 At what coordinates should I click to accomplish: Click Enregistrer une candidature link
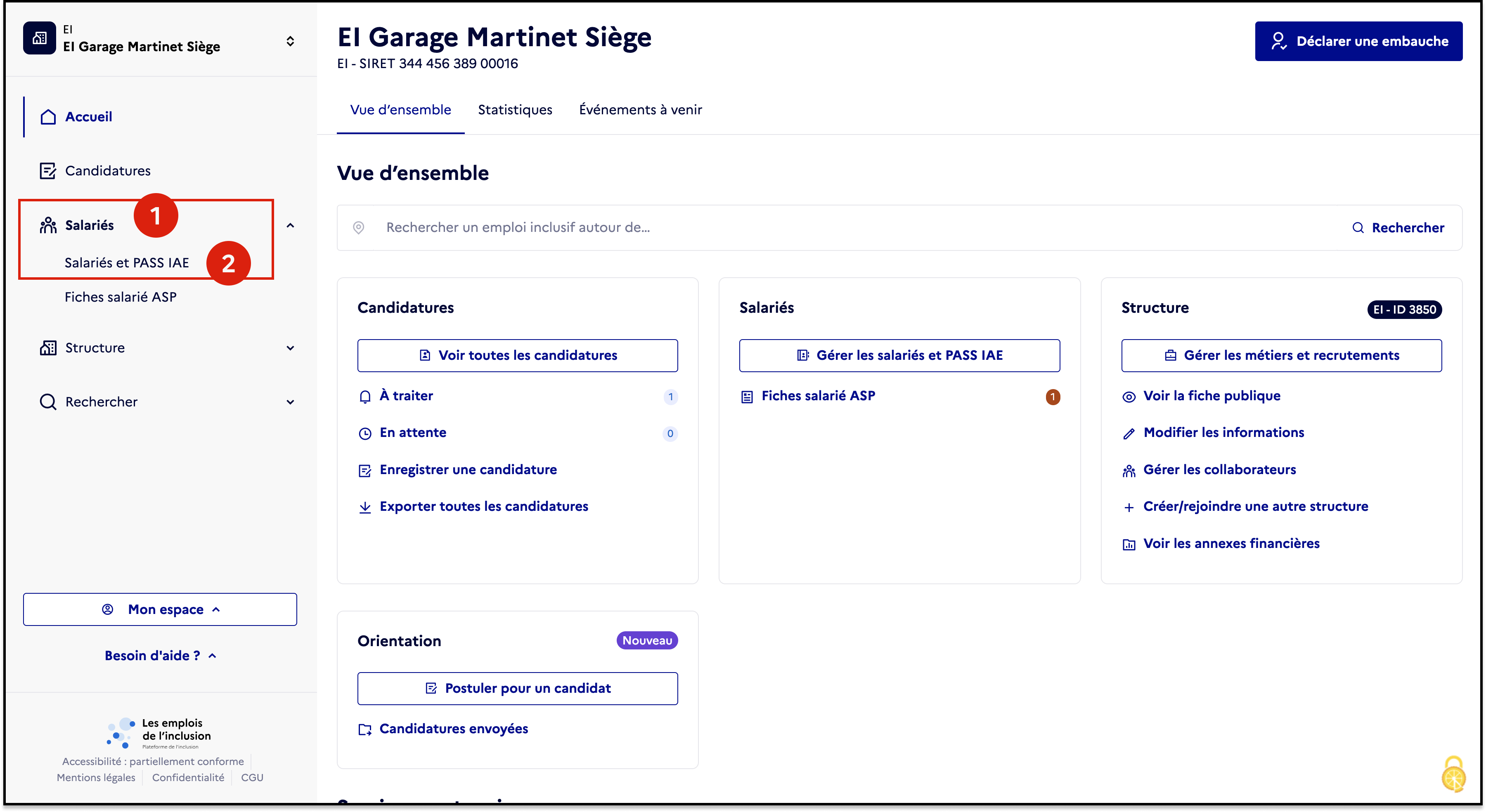[469, 470]
